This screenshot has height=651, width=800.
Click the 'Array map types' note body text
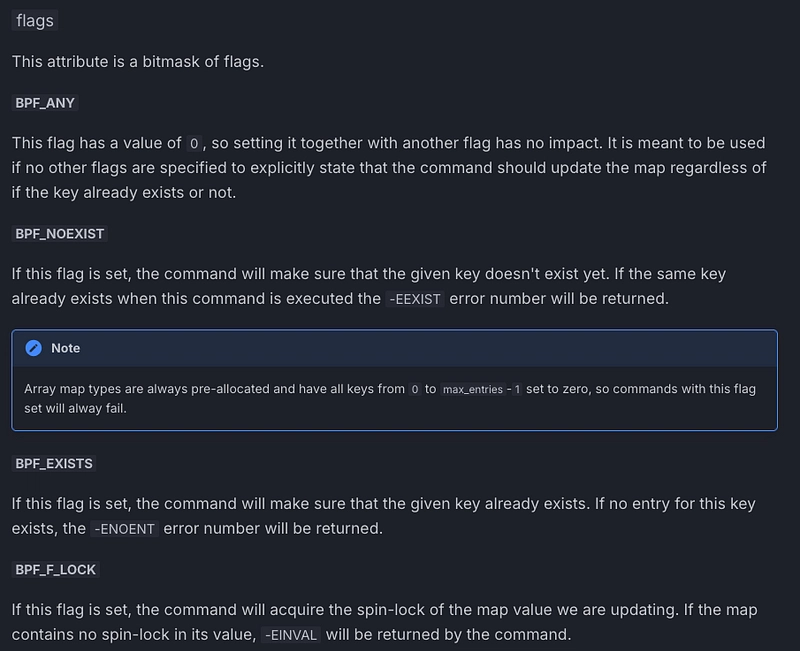tap(390, 399)
